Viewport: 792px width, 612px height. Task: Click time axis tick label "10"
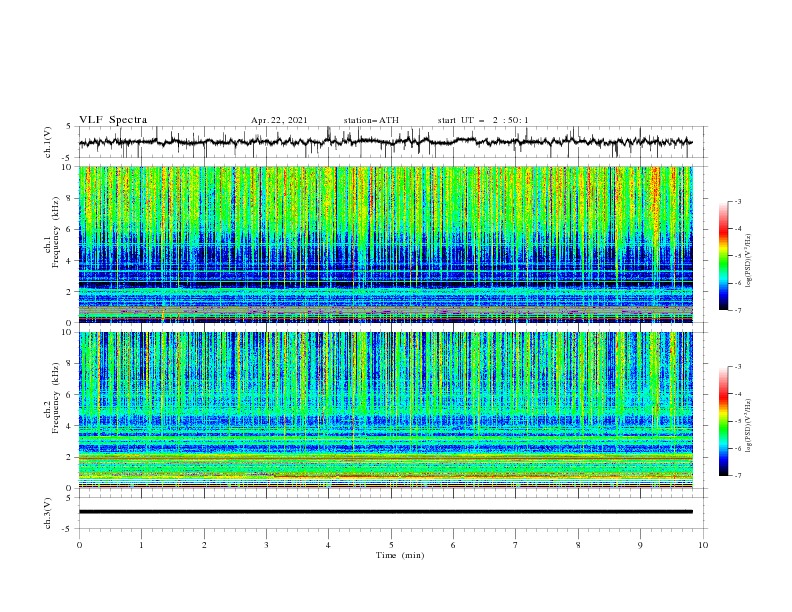[x=703, y=545]
